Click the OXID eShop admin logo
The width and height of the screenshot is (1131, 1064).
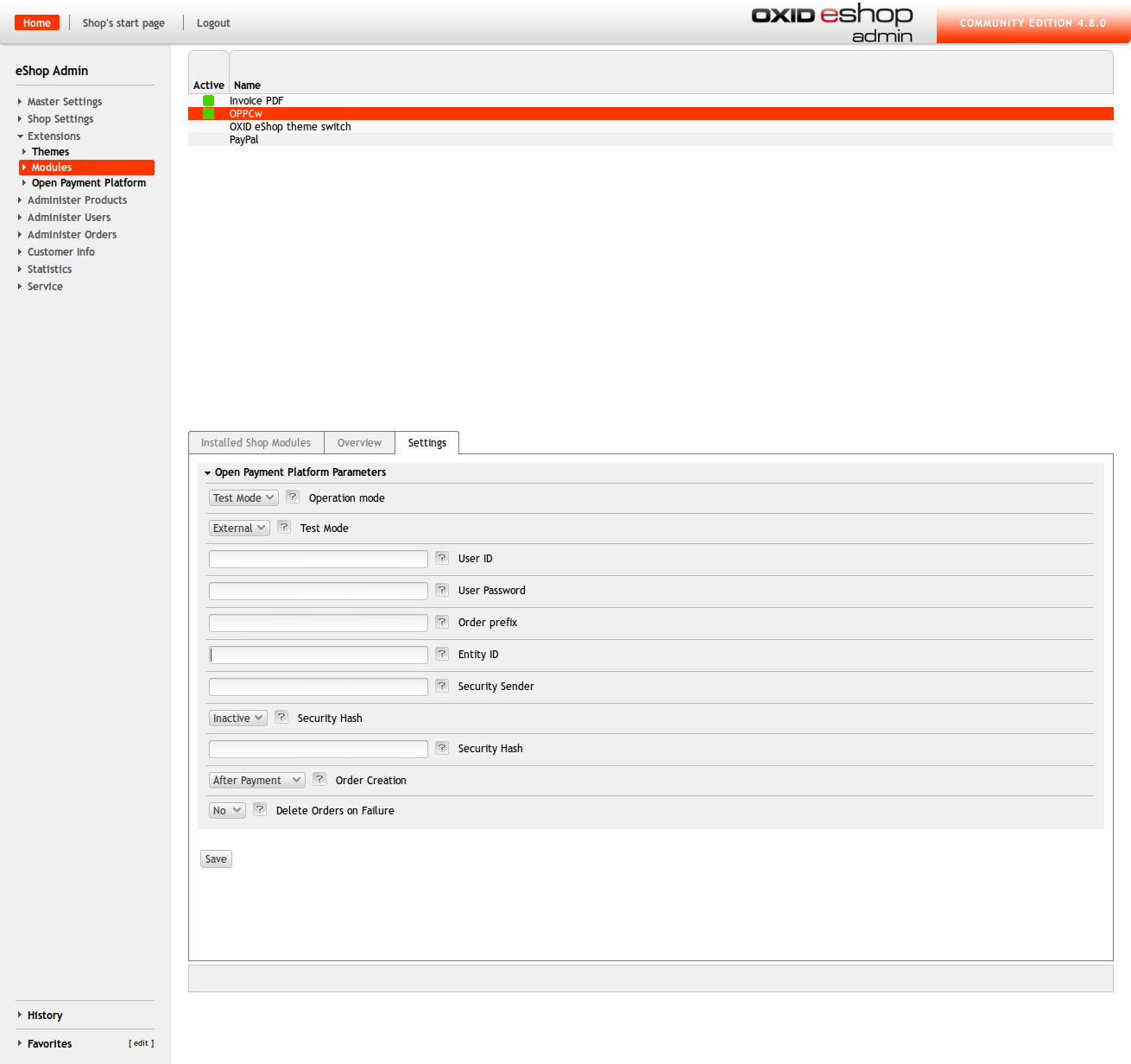[832, 23]
